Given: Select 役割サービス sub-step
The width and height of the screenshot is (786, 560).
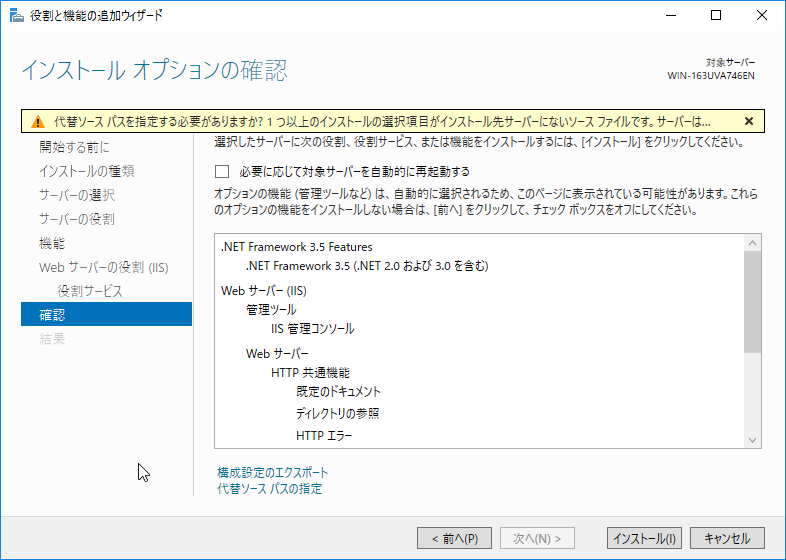Looking at the screenshot, I should click(x=90, y=291).
